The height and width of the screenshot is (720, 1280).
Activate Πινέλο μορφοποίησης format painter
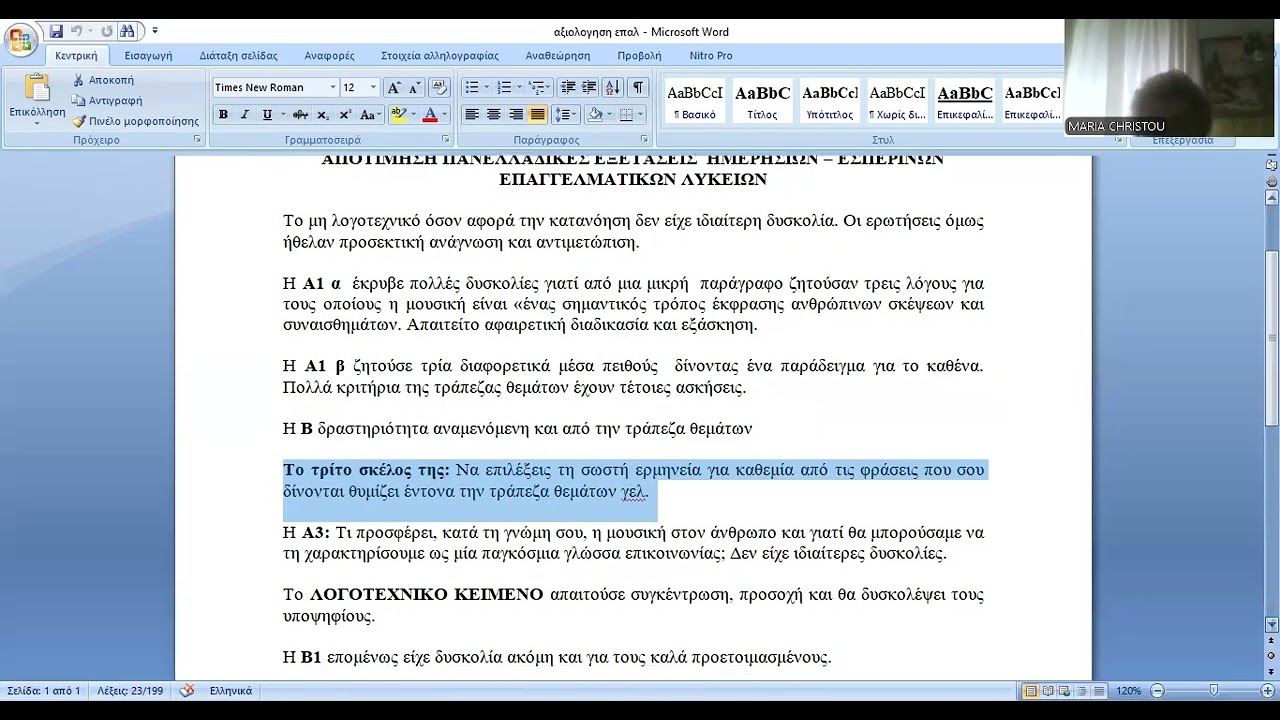(x=135, y=121)
